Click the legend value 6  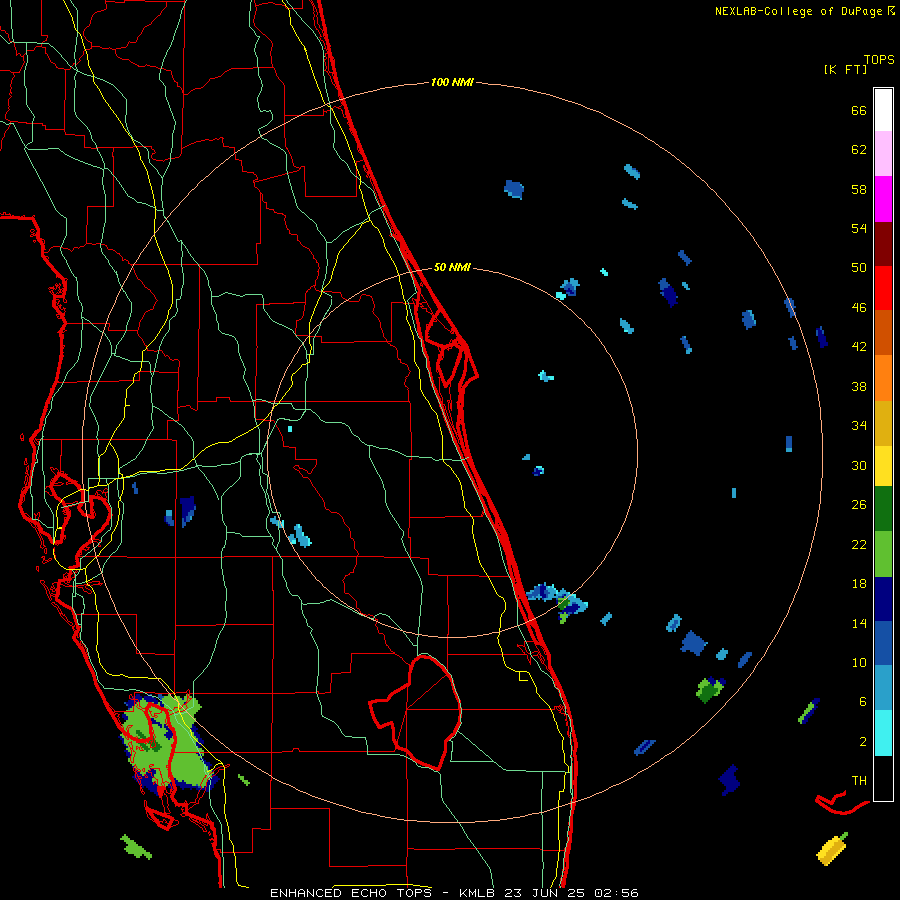(863, 701)
